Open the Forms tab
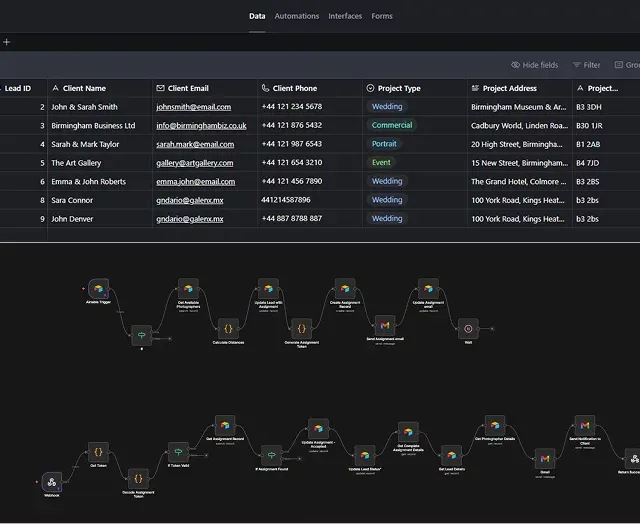Image resolution: width=640 pixels, height=524 pixels. coord(382,16)
